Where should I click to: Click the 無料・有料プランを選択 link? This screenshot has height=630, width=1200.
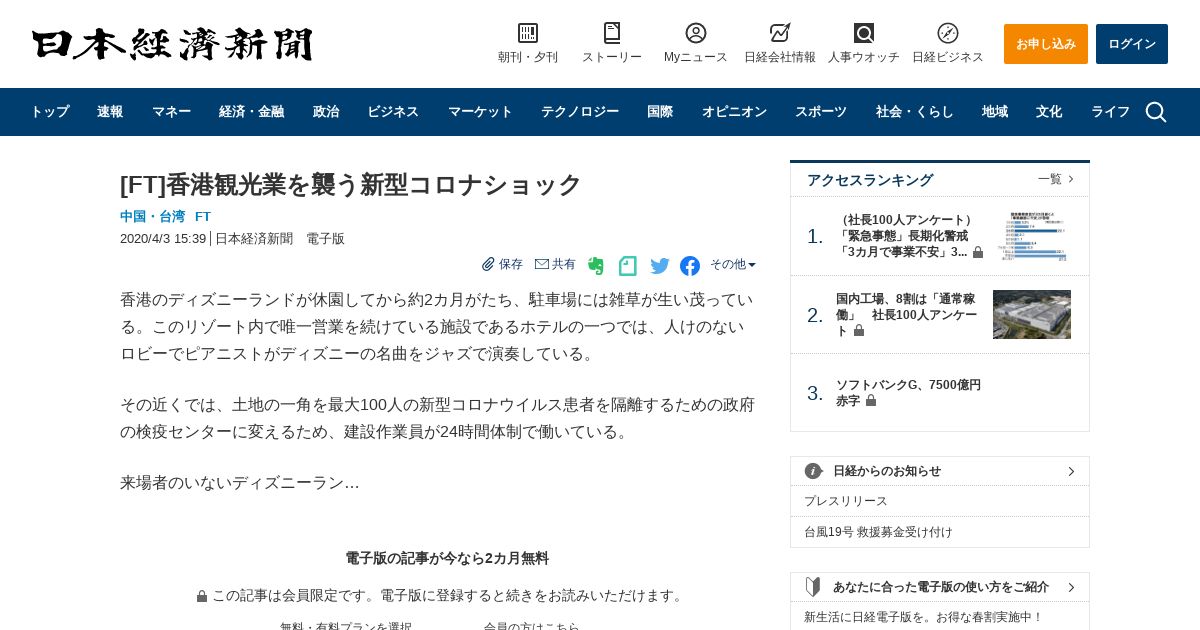346,626
